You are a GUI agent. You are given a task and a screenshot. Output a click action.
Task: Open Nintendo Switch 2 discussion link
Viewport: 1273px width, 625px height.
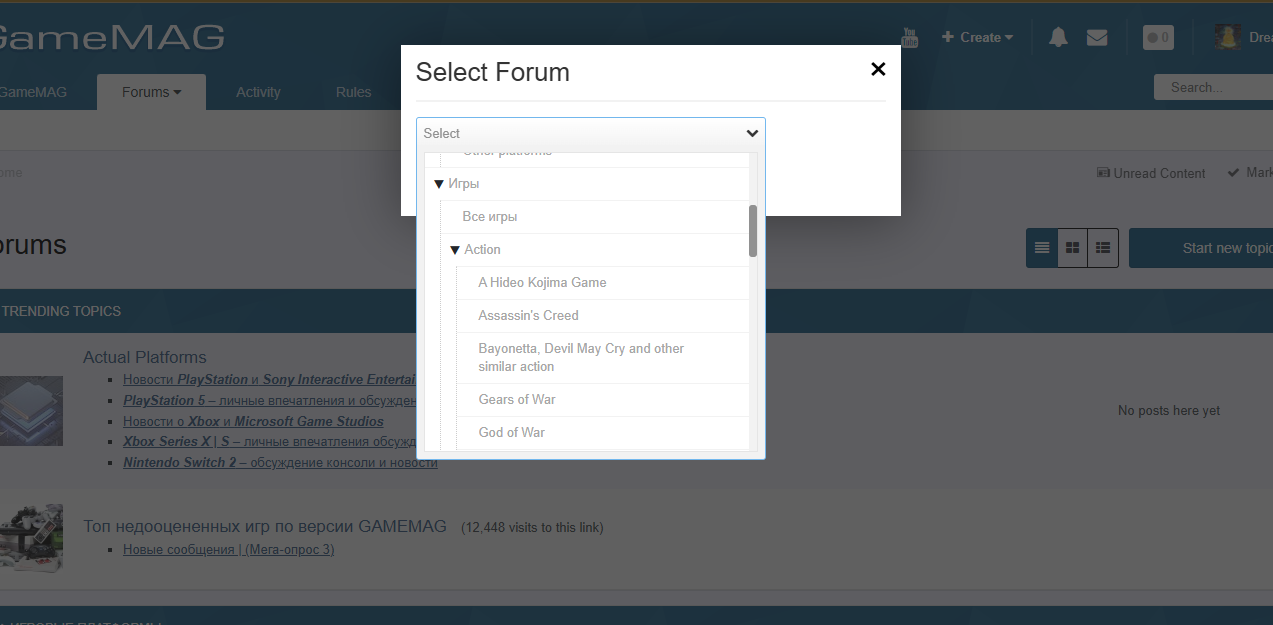tap(280, 462)
